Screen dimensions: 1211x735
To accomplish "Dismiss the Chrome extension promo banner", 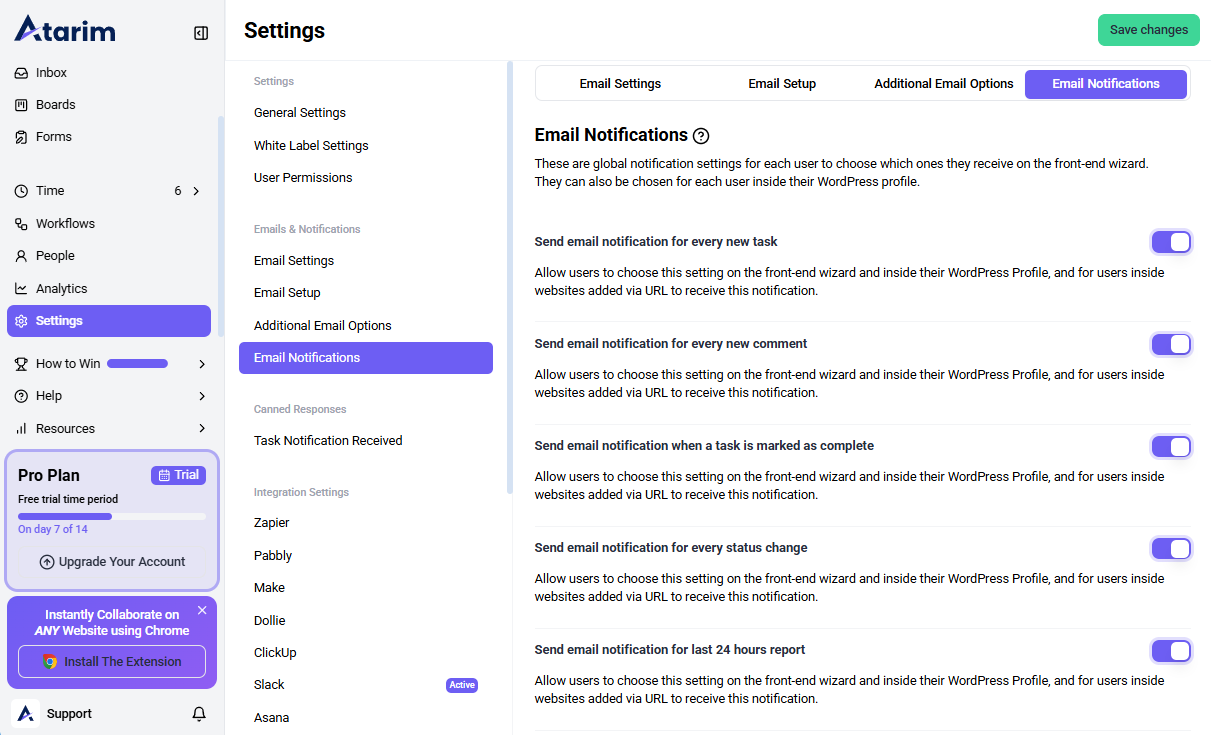I will tap(202, 610).
